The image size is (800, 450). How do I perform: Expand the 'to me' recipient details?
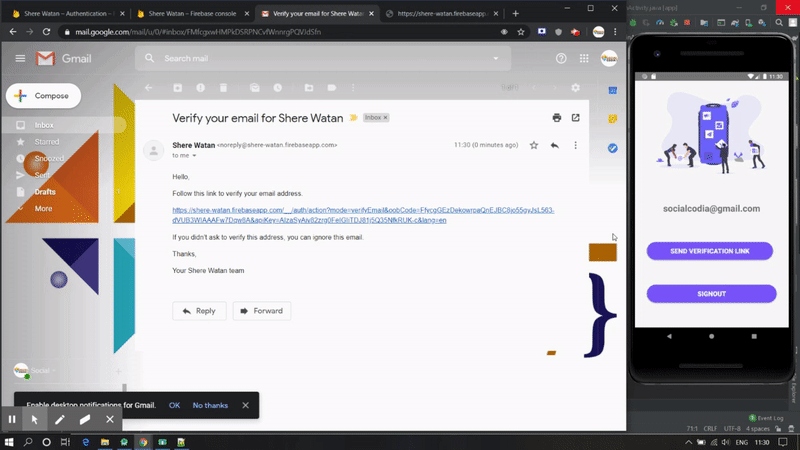(194, 156)
